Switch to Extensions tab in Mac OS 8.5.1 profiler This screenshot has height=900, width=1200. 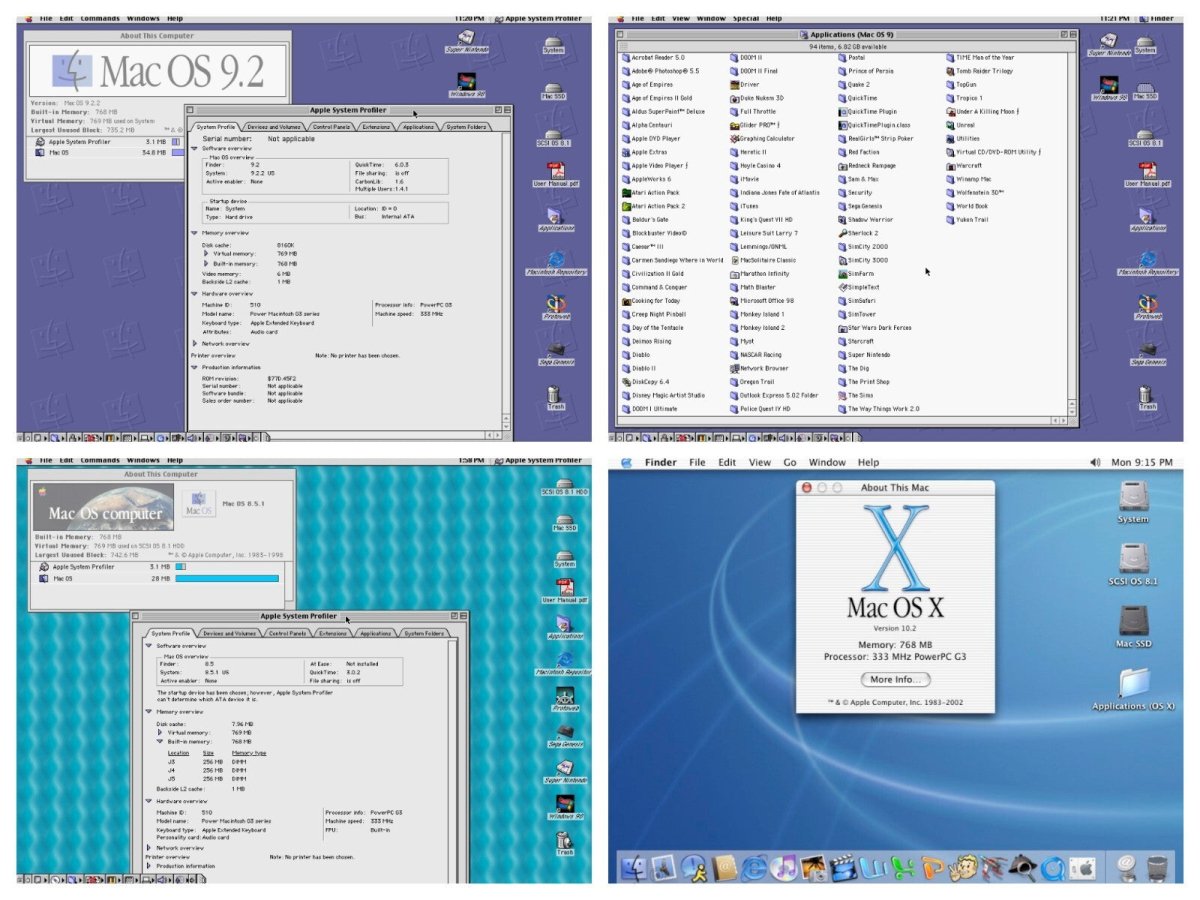tap(333, 633)
